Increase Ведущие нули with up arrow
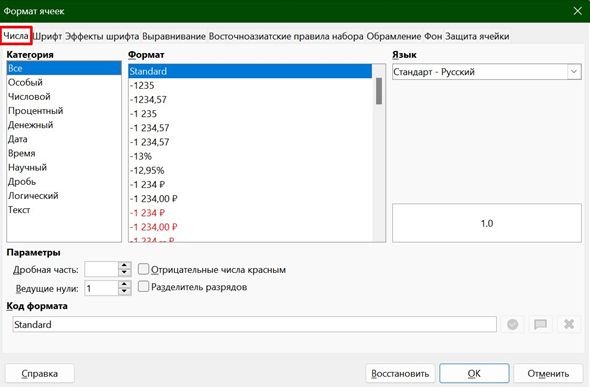The height and width of the screenshot is (387, 590). click(124, 284)
